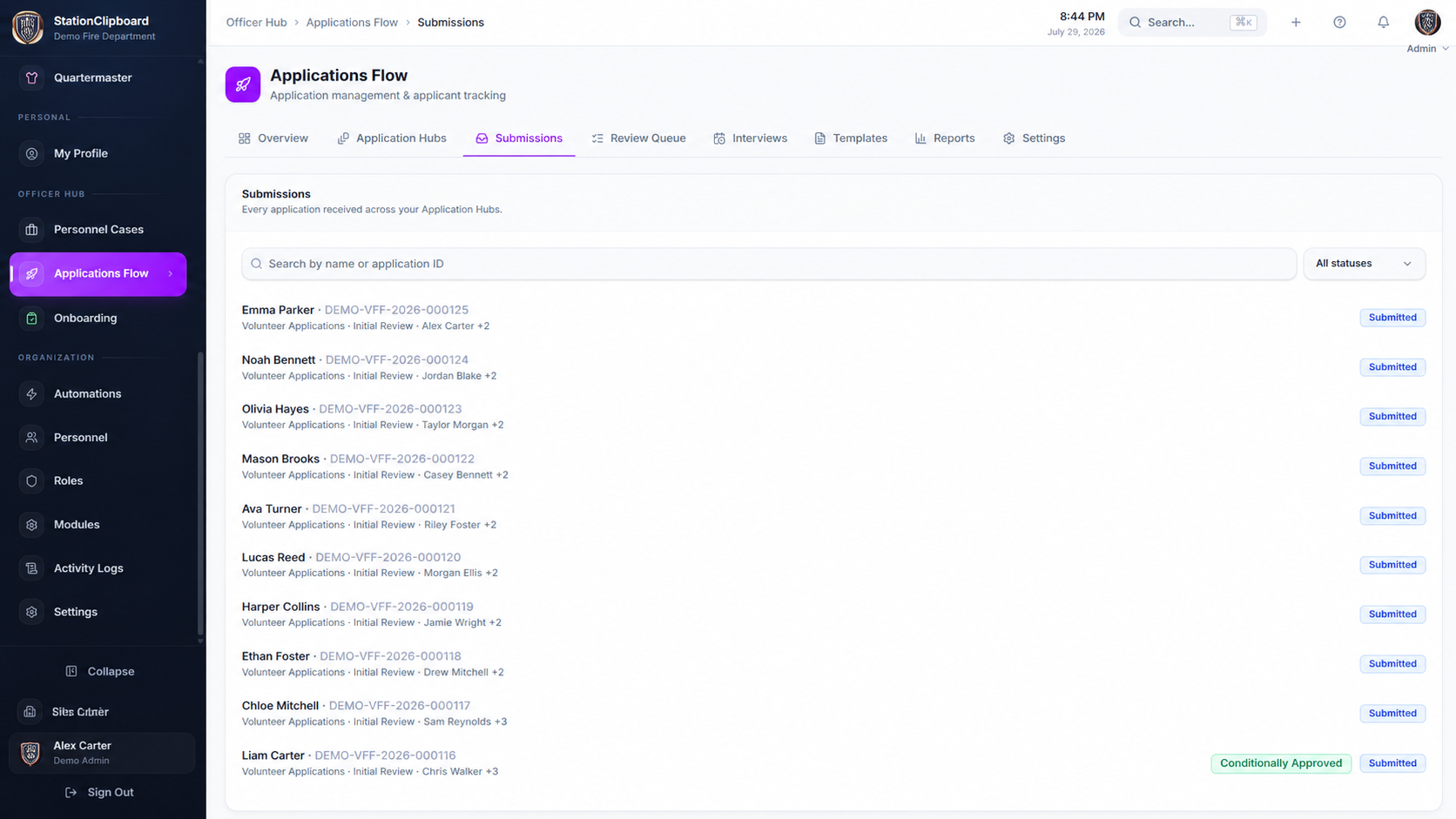Click the Sign Out label

111,793
